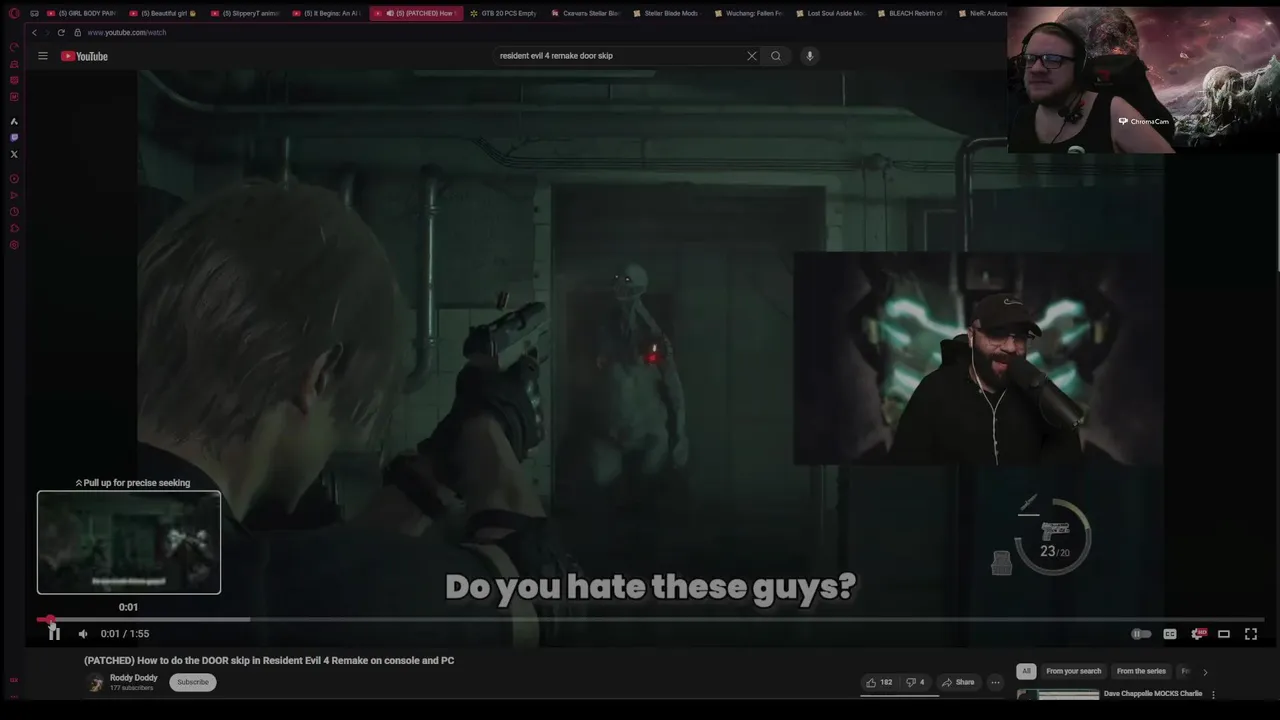The width and height of the screenshot is (1280, 720).
Task: Select the (PATCHED) How to tab
Action: (416, 13)
